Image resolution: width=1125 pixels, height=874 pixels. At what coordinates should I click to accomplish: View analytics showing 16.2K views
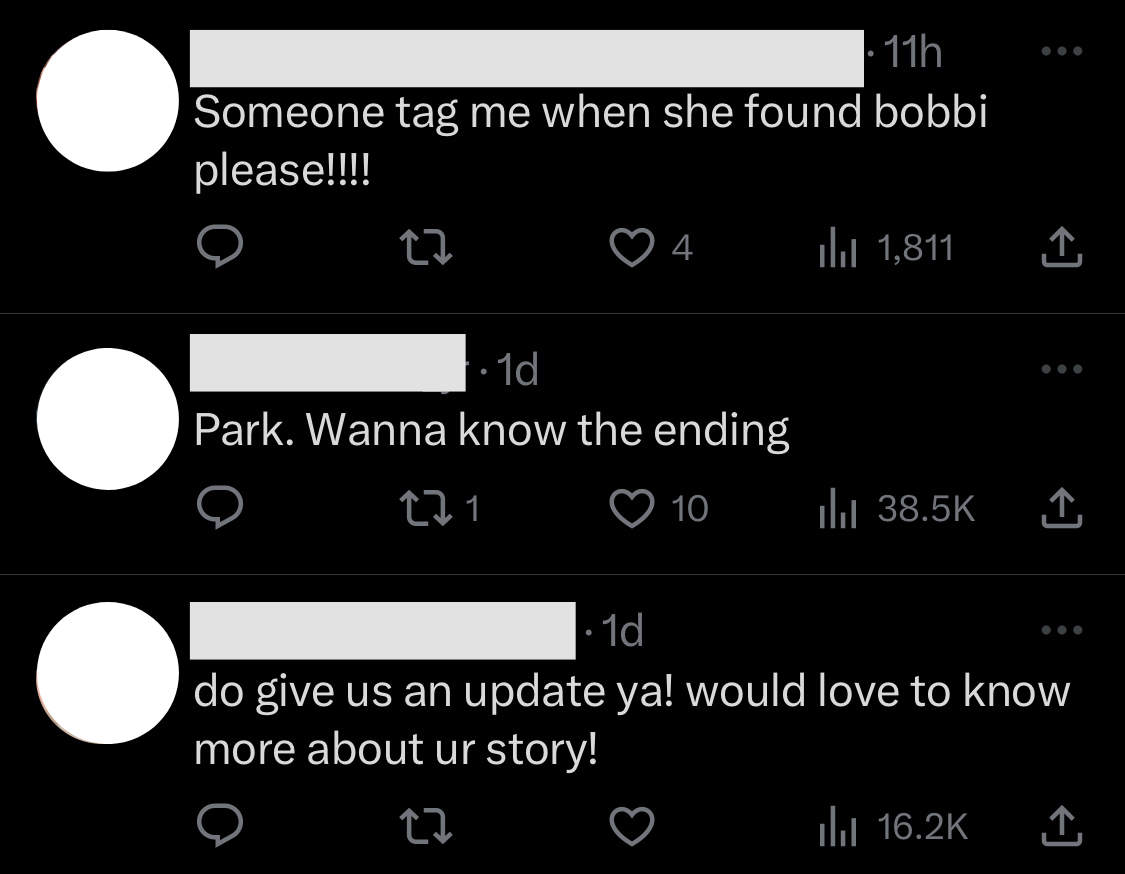pyautogui.click(x=893, y=826)
